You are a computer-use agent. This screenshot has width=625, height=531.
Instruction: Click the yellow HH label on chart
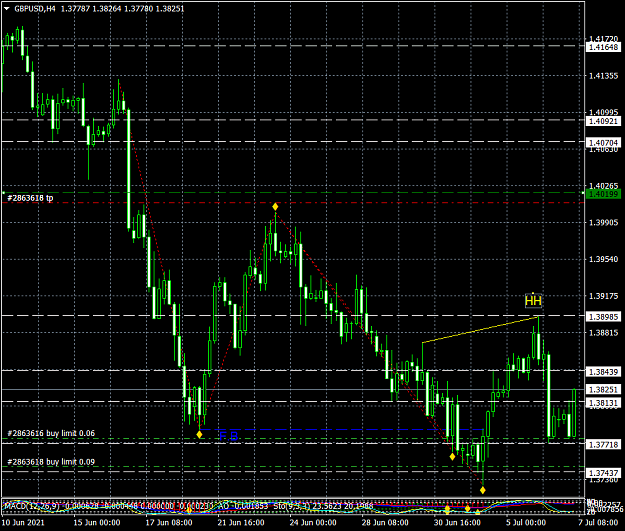coord(533,300)
